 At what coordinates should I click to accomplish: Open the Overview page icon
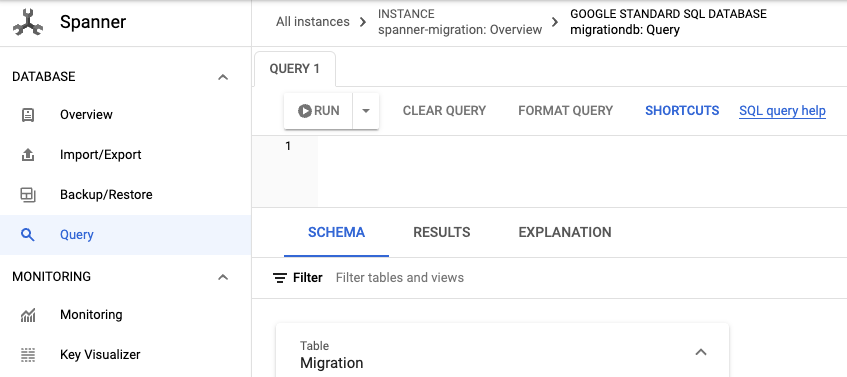(x=28, y=115)
